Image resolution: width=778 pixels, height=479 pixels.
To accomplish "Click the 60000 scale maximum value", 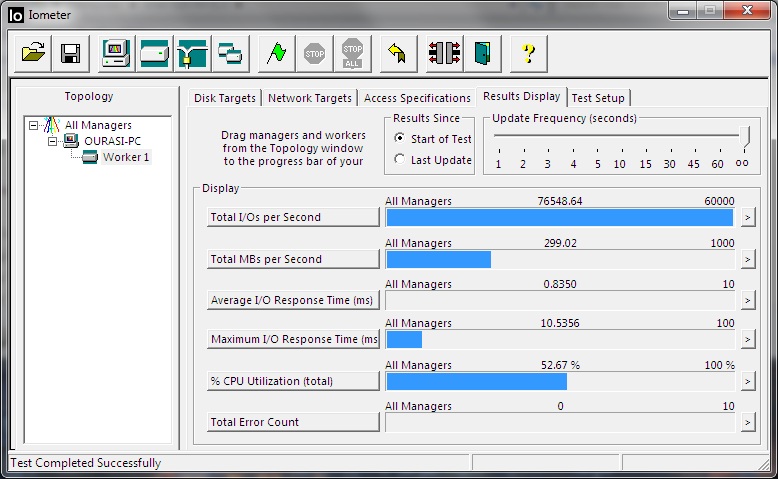I will [719, 201].
